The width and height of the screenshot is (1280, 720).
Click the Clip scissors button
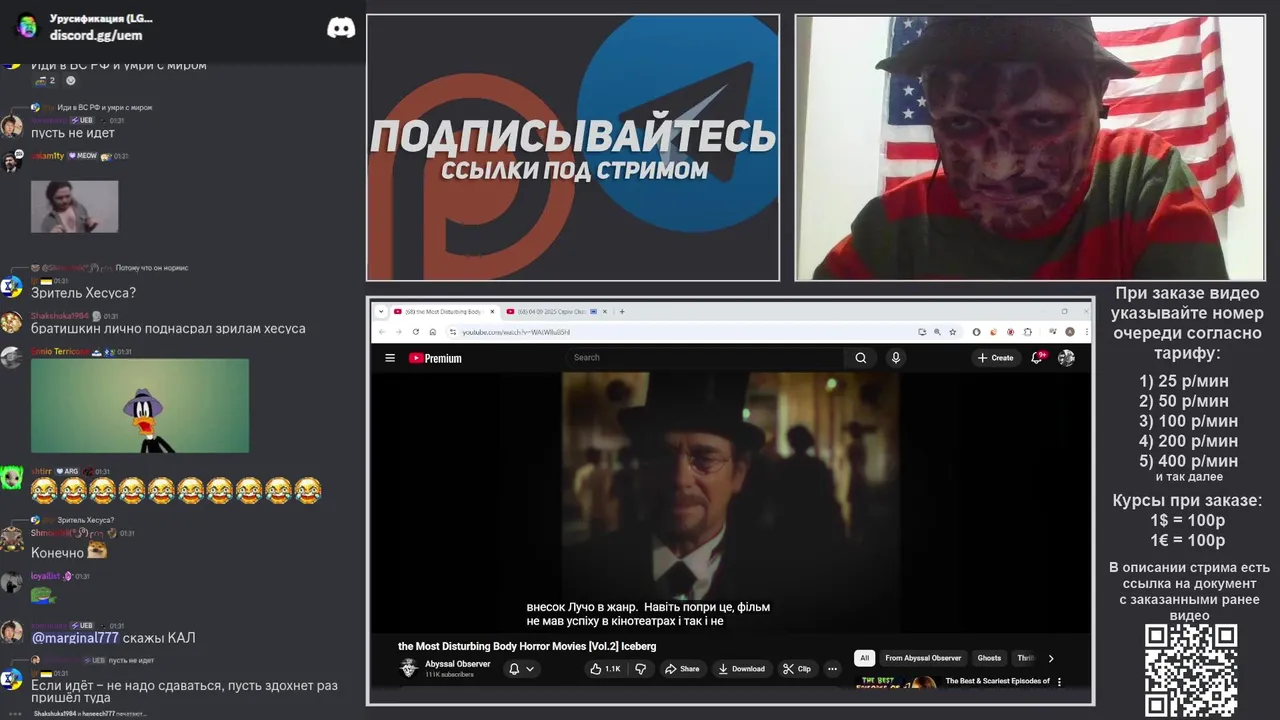click(x=796, y=669)
